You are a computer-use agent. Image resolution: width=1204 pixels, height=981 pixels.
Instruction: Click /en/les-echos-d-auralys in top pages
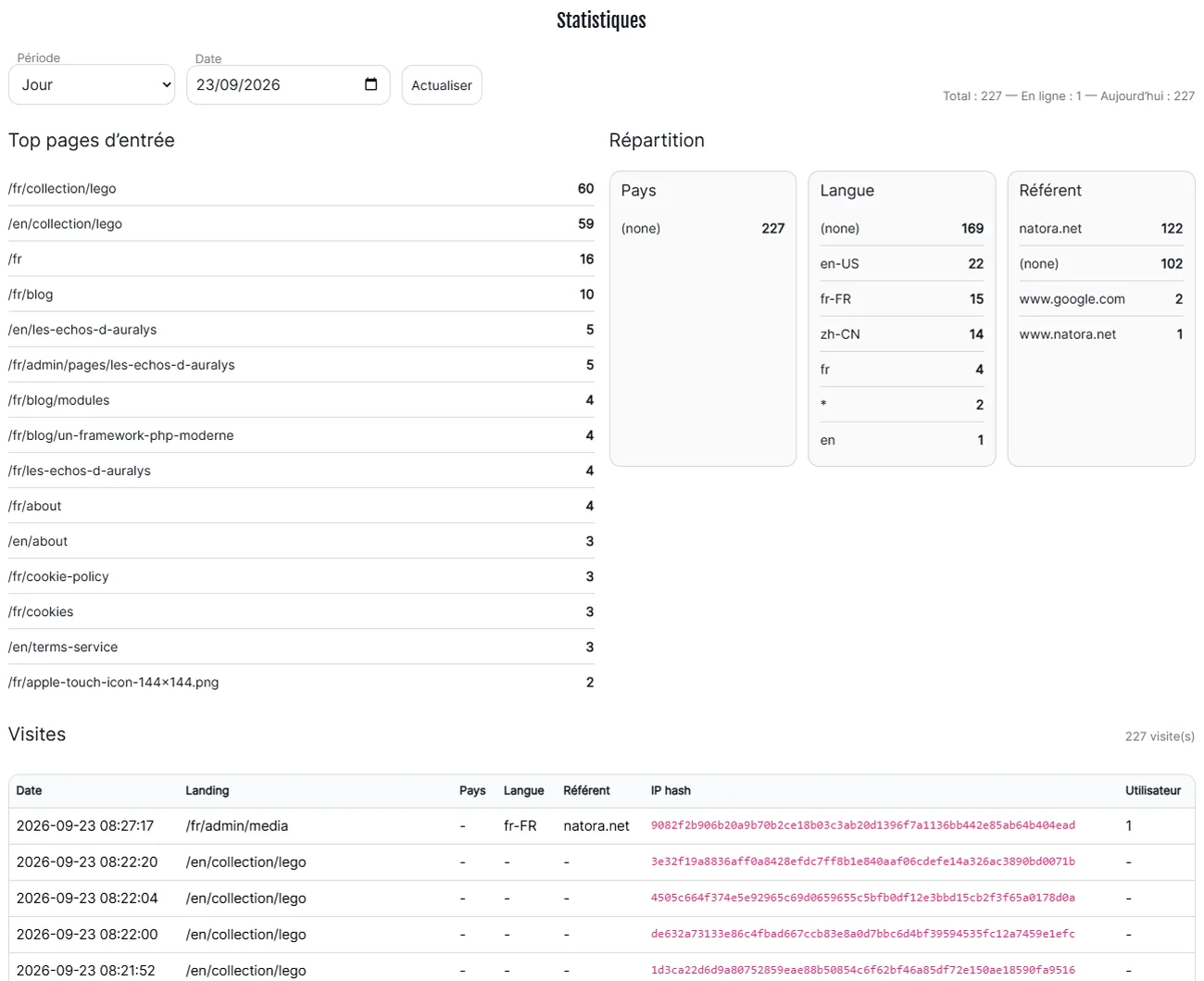301,329
